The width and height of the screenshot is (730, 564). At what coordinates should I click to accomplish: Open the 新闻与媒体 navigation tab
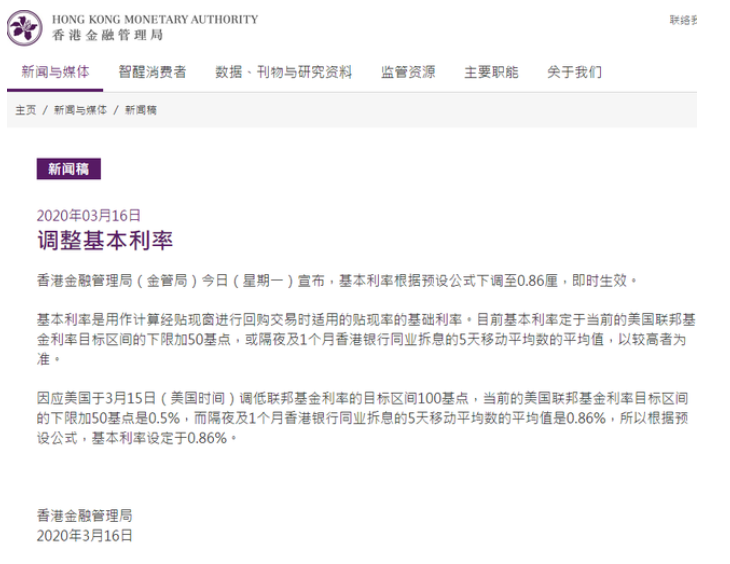pyautogui.click(x=55, y=72)
